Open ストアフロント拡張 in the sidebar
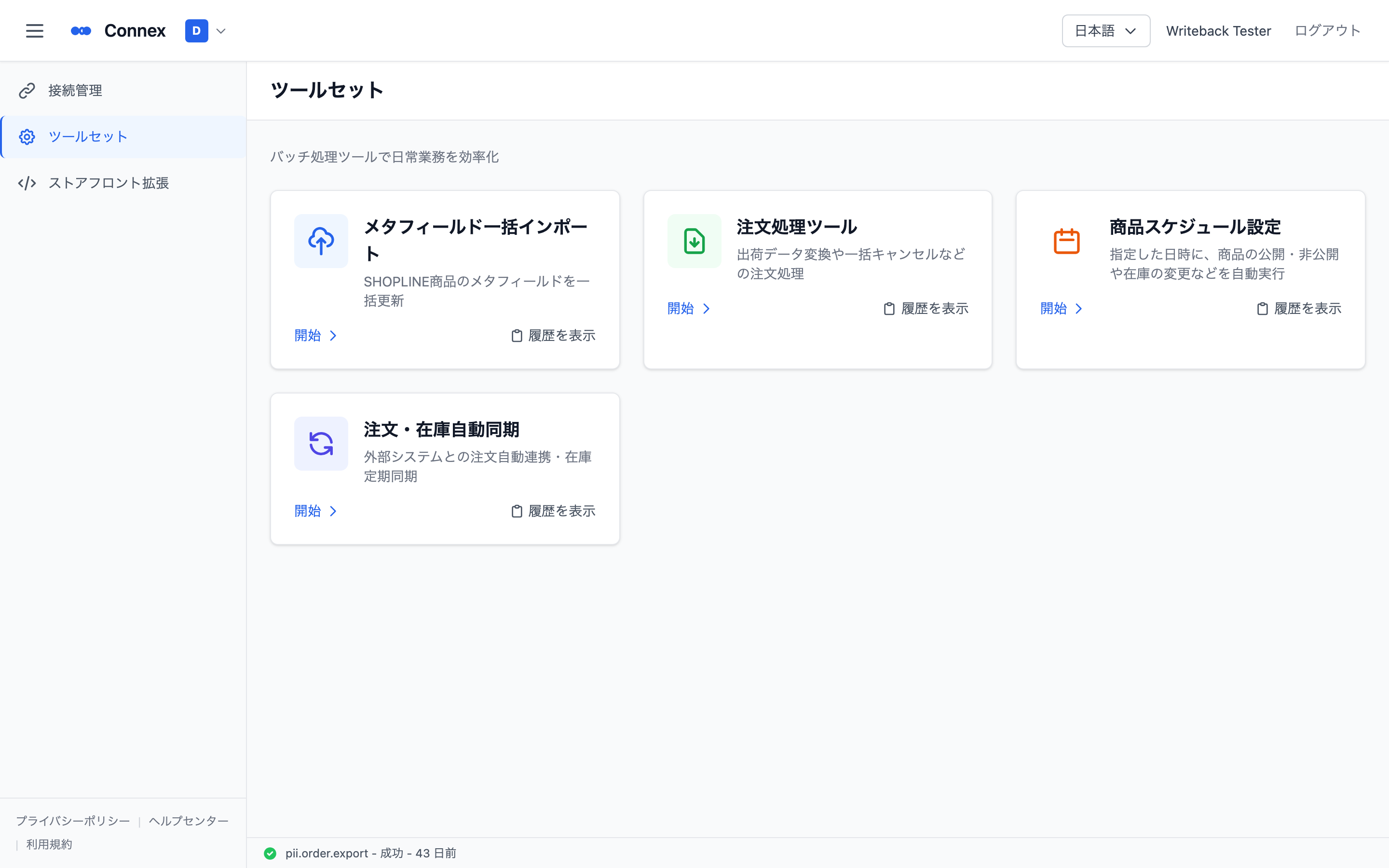 (x=123, y=183)
